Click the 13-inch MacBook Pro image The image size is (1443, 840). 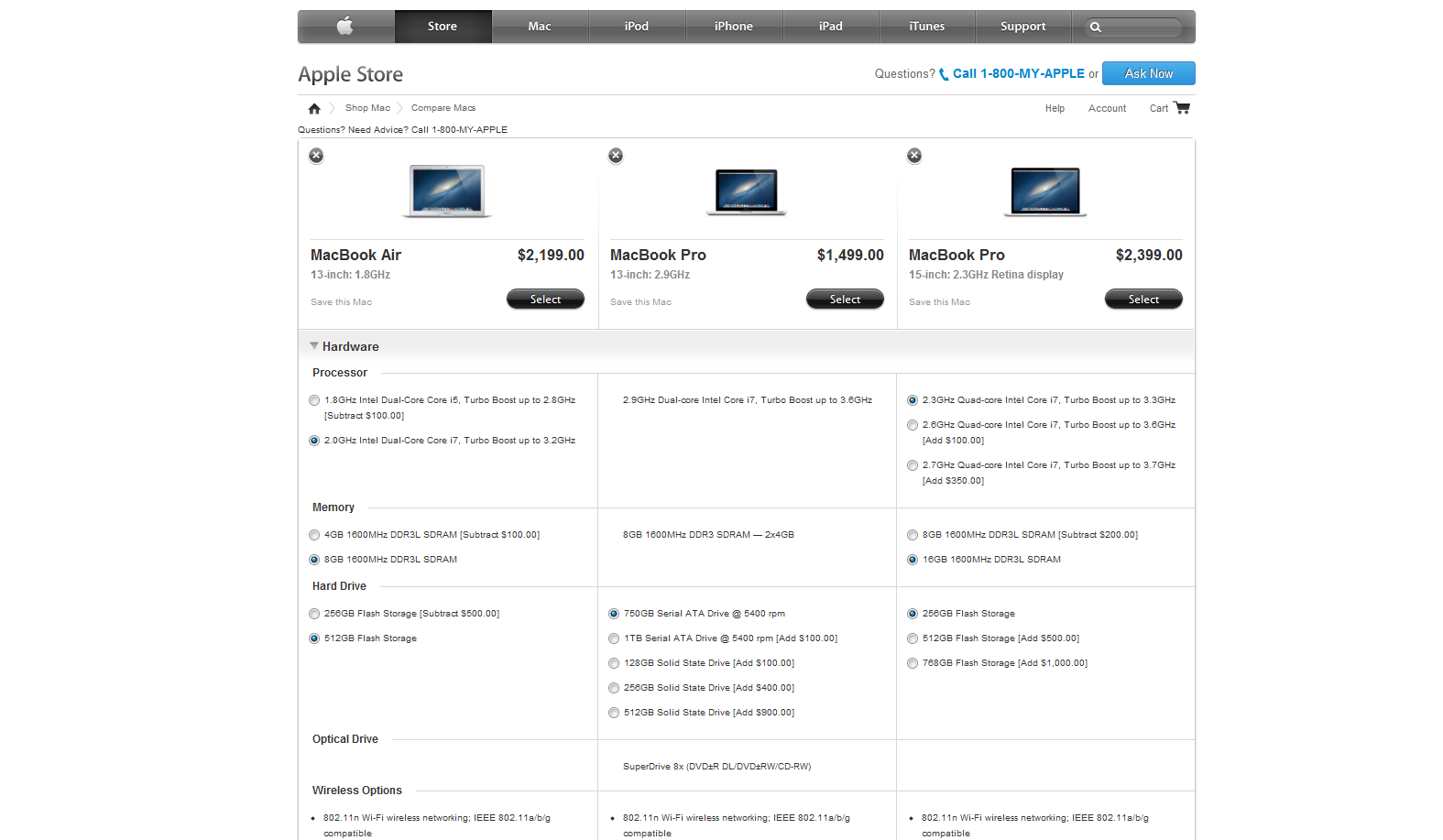[x=747, y=191]
